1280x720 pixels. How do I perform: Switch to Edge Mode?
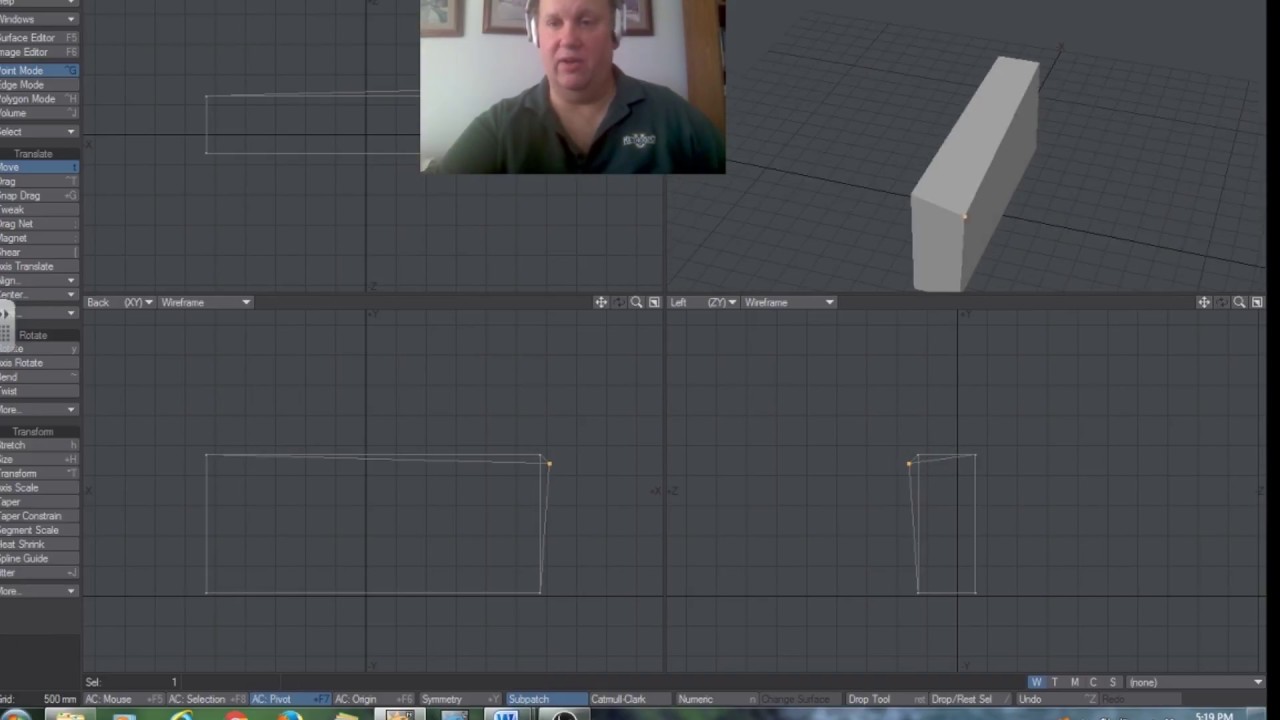click(39, 85)
